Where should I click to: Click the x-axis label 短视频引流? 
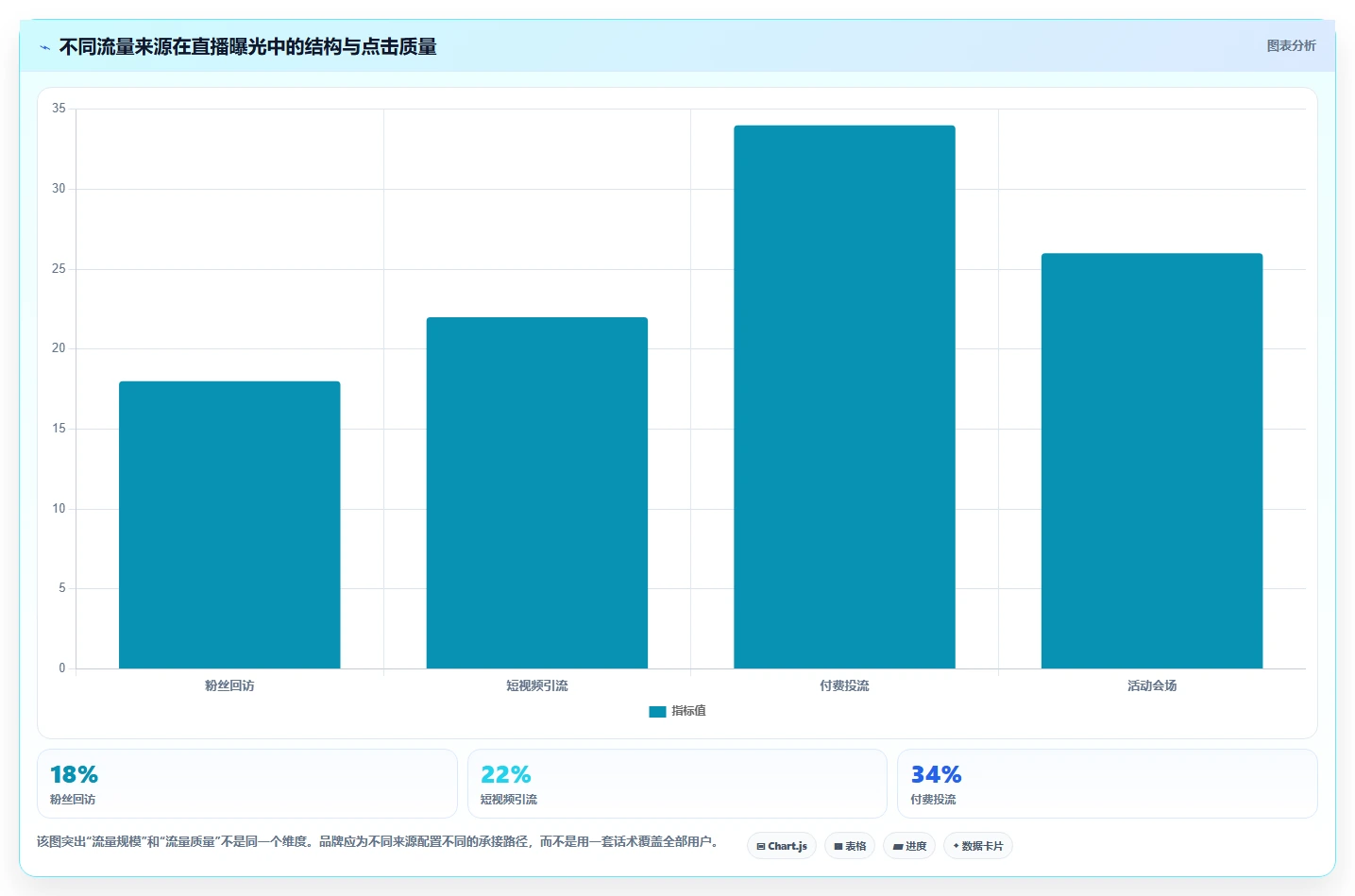click(x=536, y=685)
